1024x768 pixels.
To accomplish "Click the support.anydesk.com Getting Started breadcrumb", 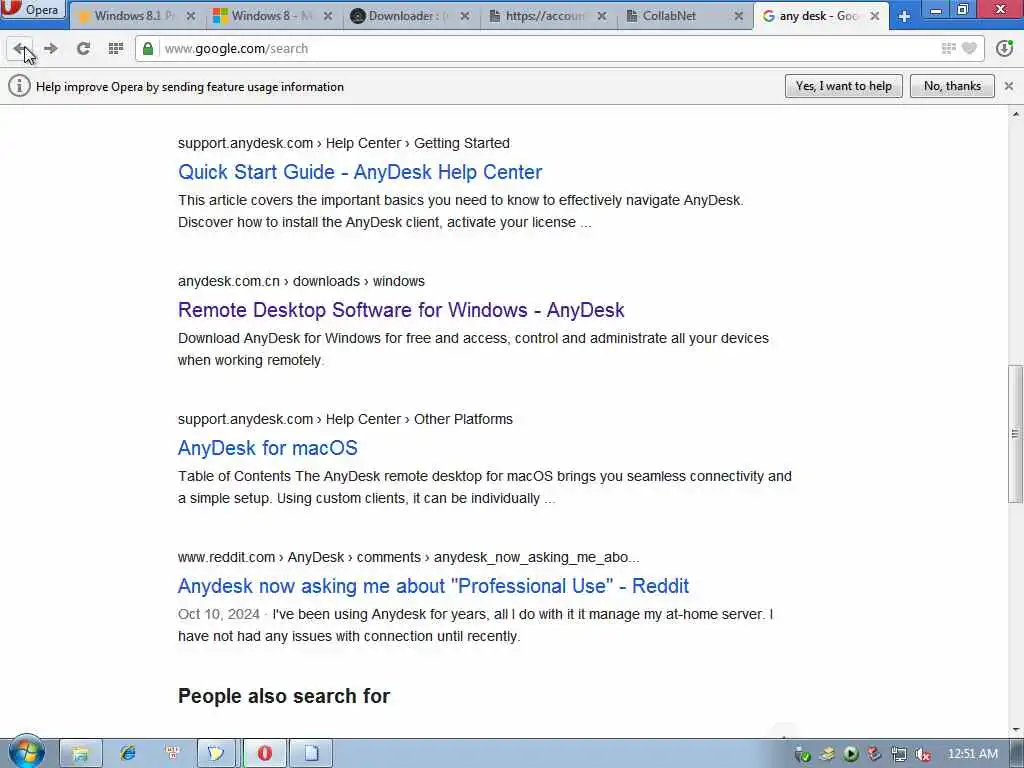I will click(x=344, y=143).
